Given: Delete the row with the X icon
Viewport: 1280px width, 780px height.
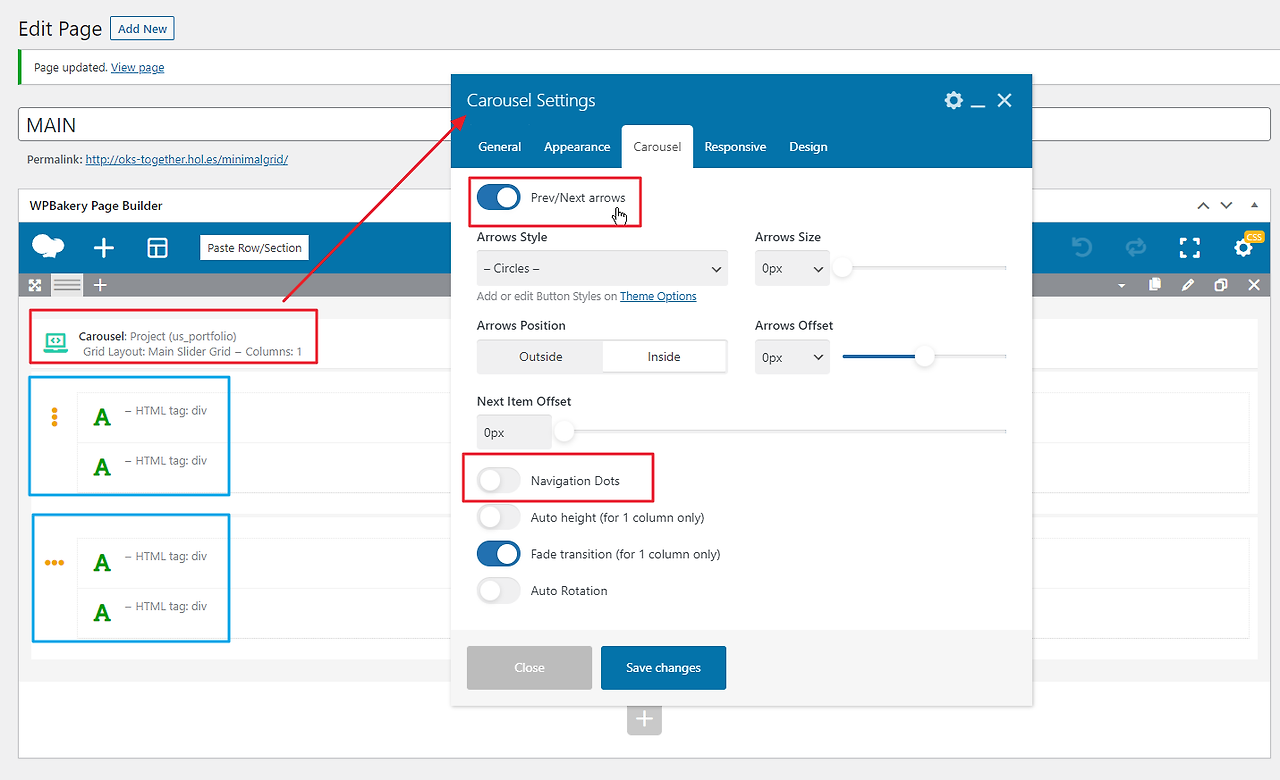Looking at the screenshot, I should (x=1254, y=285).
